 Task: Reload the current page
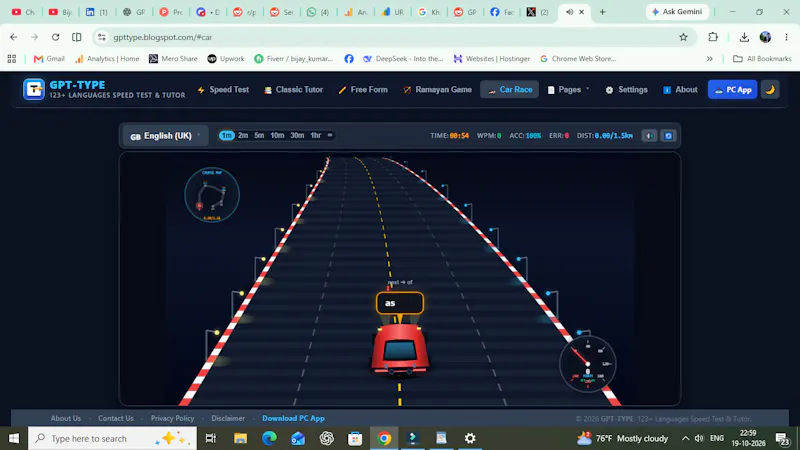[56, 37]
